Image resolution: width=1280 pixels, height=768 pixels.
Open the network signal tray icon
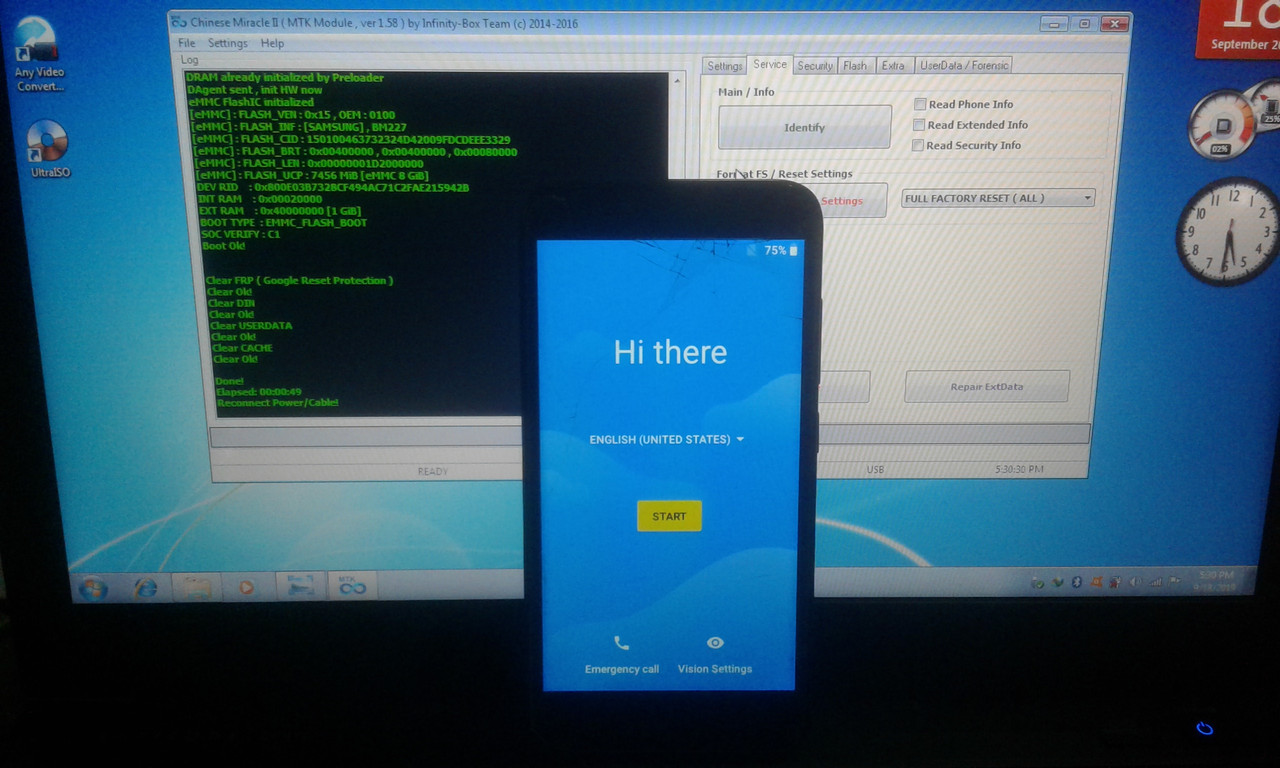click(x=1155, y=582)
